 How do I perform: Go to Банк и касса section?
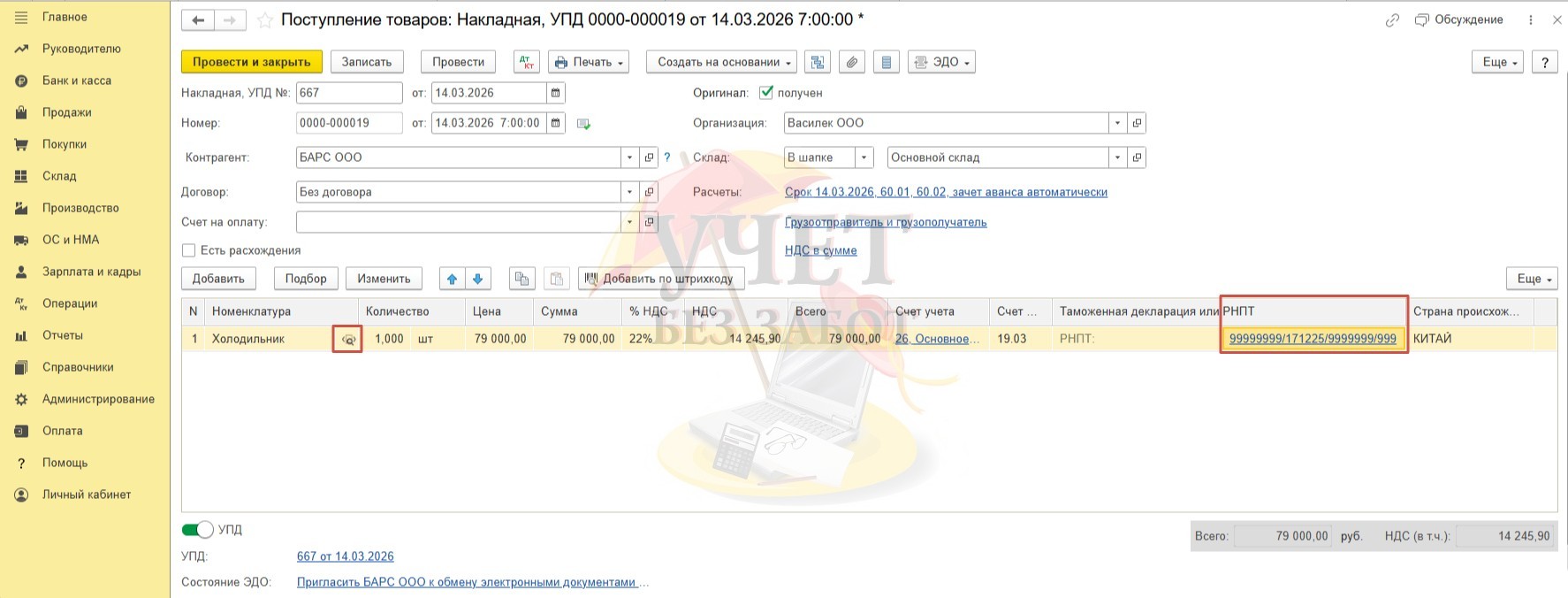[x=77, y=80]
